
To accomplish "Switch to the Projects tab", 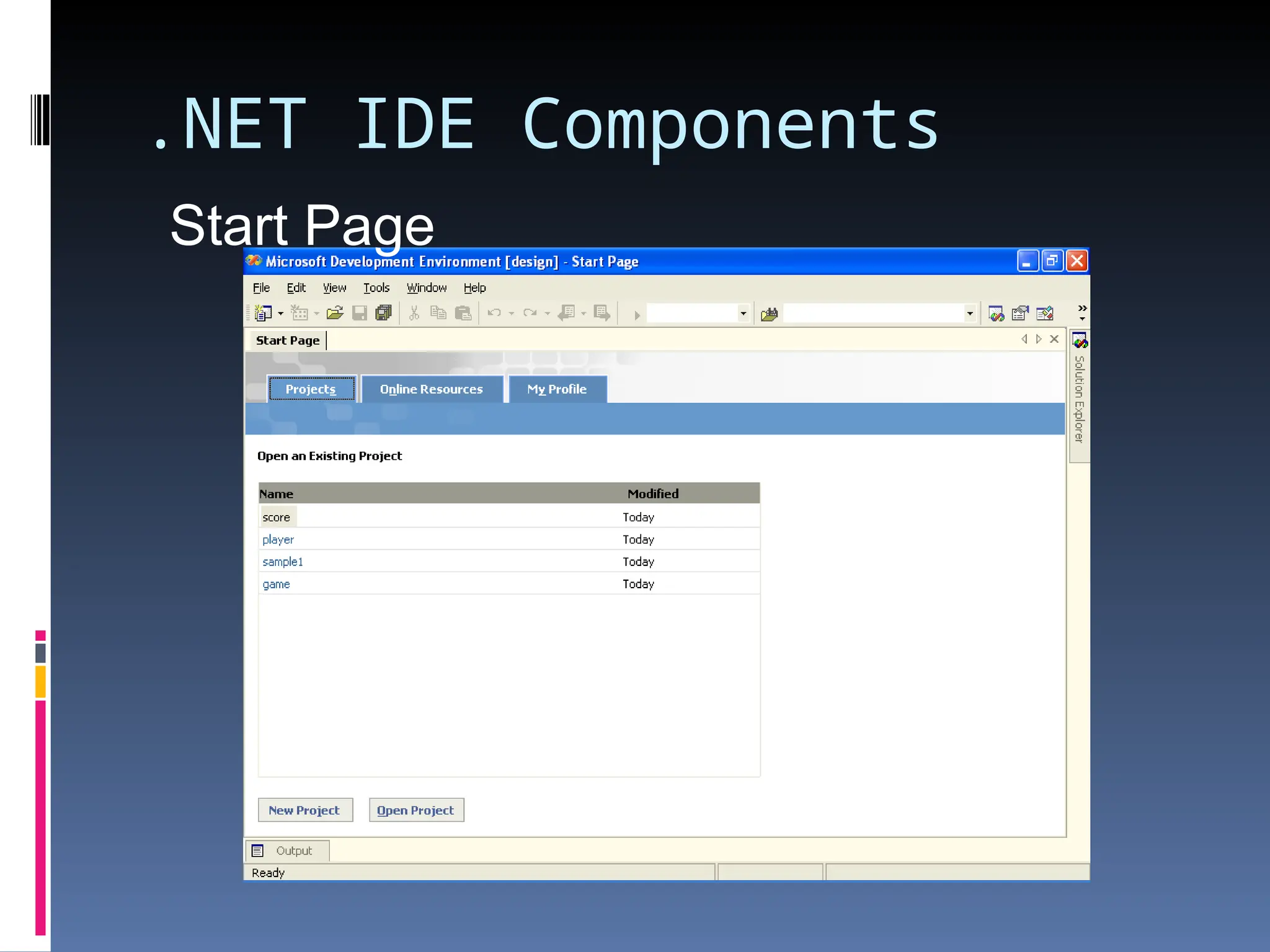I will coord(311,389).
